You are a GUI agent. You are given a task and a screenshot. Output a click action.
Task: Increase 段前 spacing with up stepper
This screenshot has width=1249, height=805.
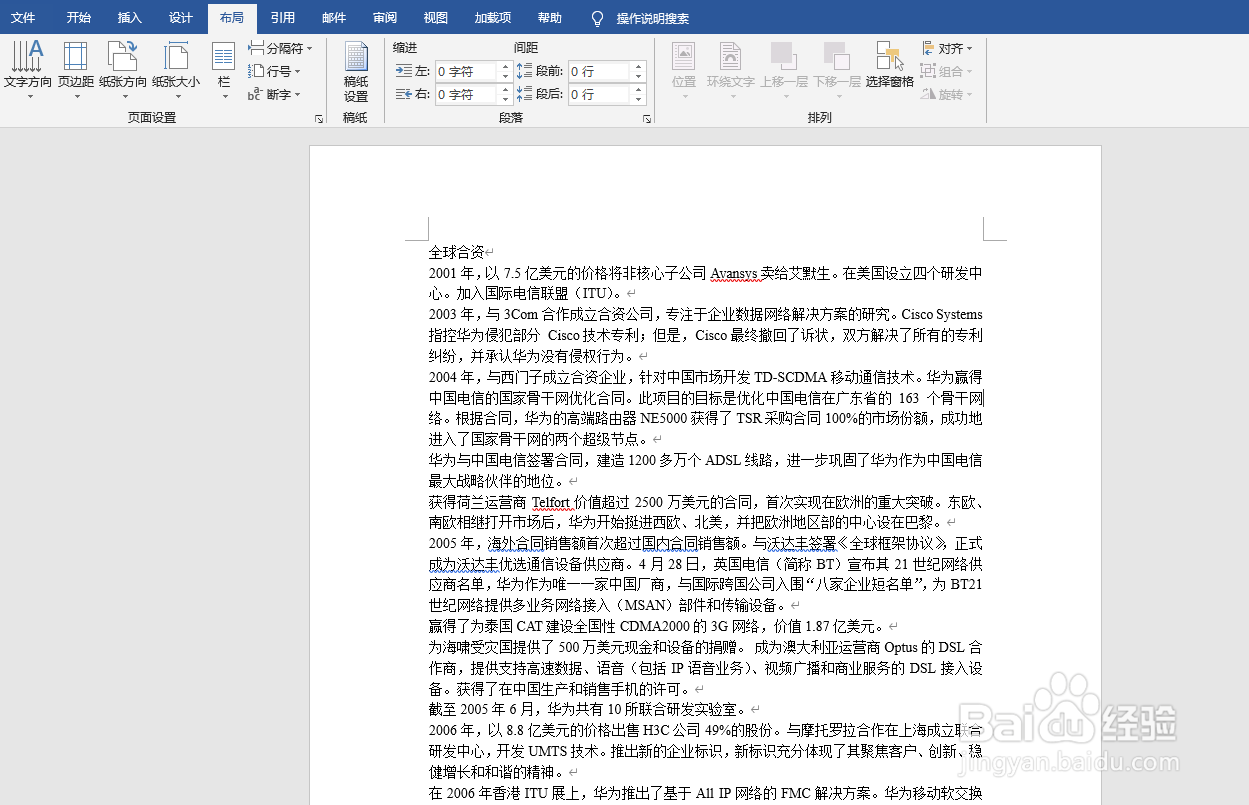point(638,67)
